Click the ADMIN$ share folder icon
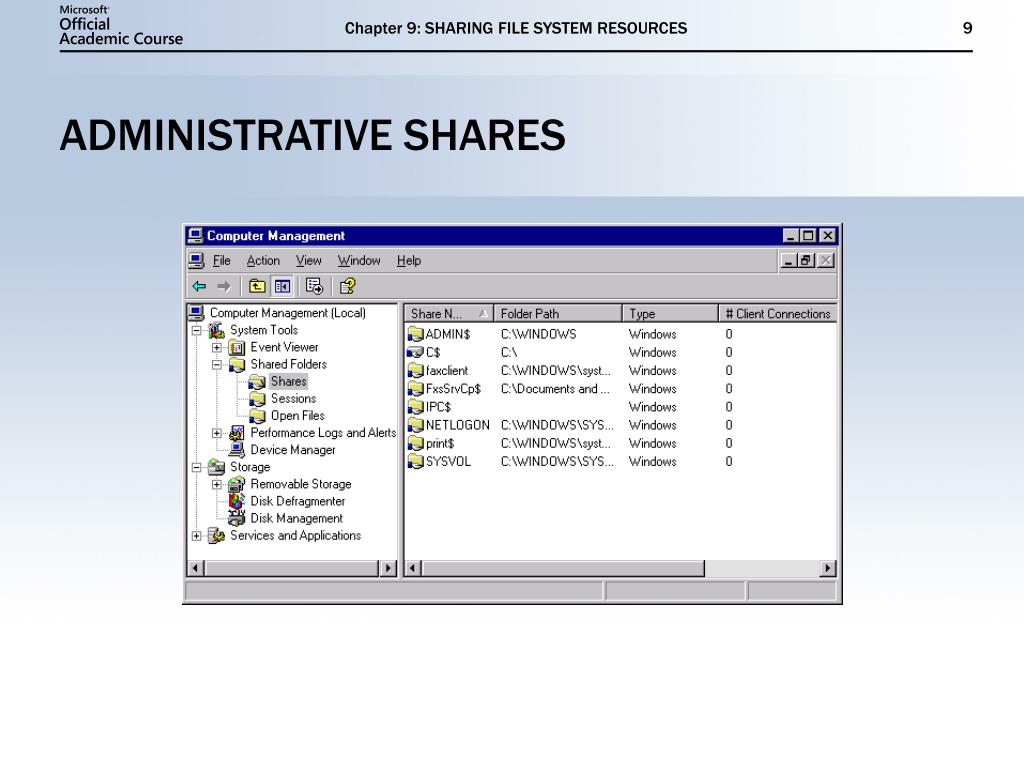This screenshot has width=1024, height=768. click(x=415, y=334)
